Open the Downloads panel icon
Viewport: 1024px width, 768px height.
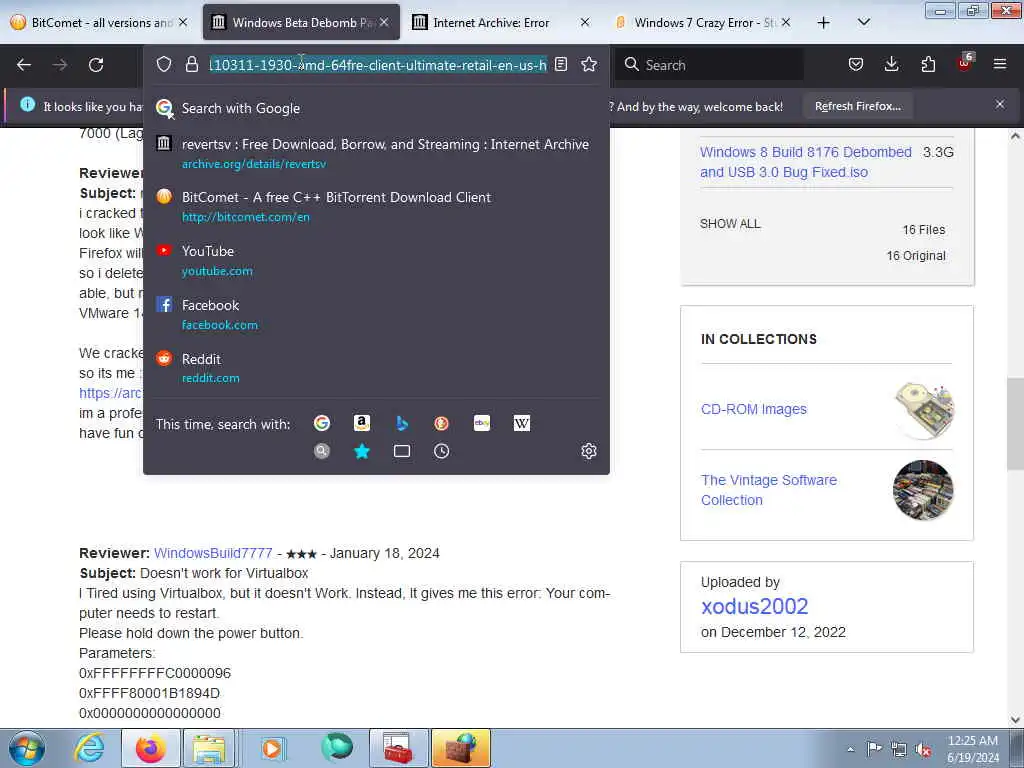891,64
